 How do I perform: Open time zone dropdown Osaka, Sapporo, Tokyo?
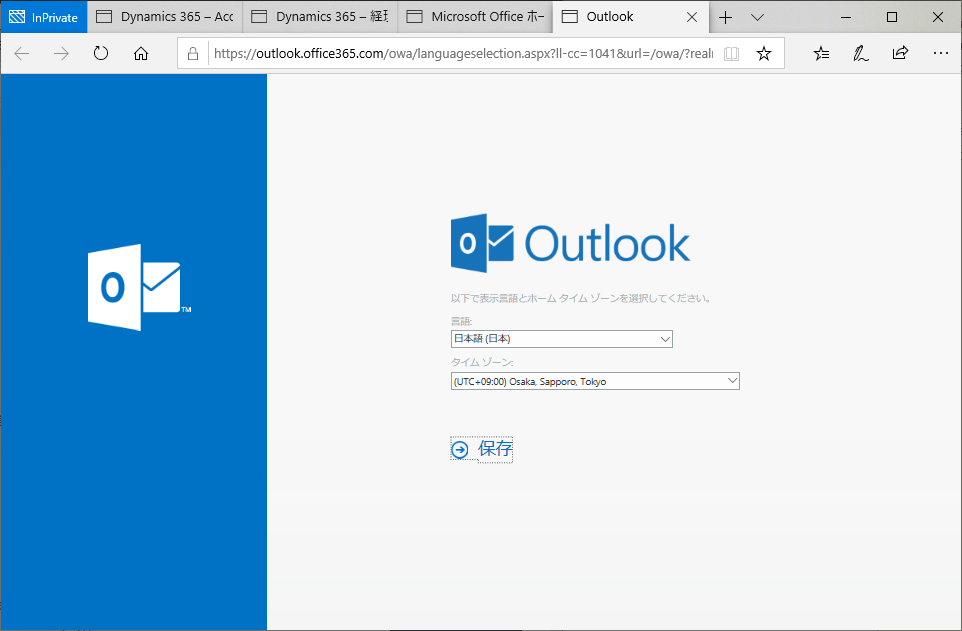[x=595, y=381]
